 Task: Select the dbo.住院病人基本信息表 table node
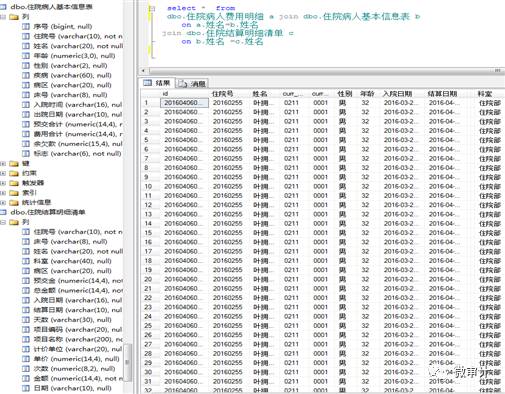[x=51, y=7]
